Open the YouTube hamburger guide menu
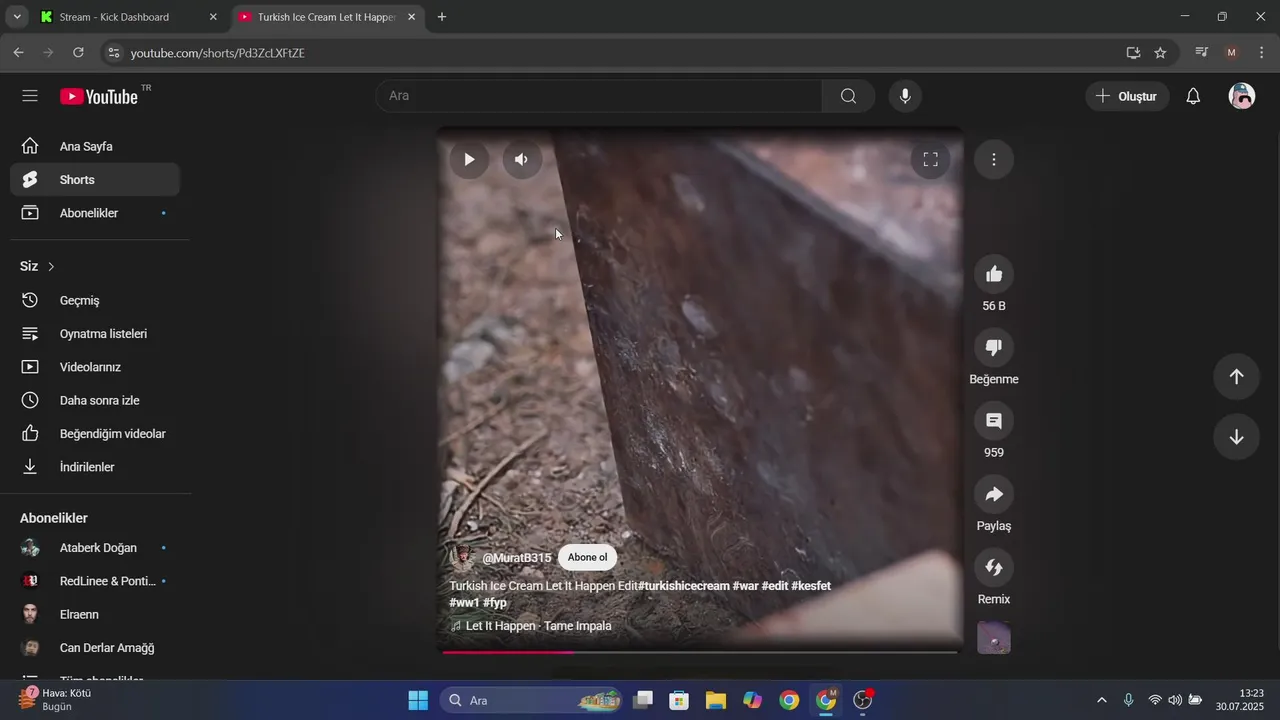This screenshot has width=1280, height=720. pyautogui.click(x=30, y=96)
